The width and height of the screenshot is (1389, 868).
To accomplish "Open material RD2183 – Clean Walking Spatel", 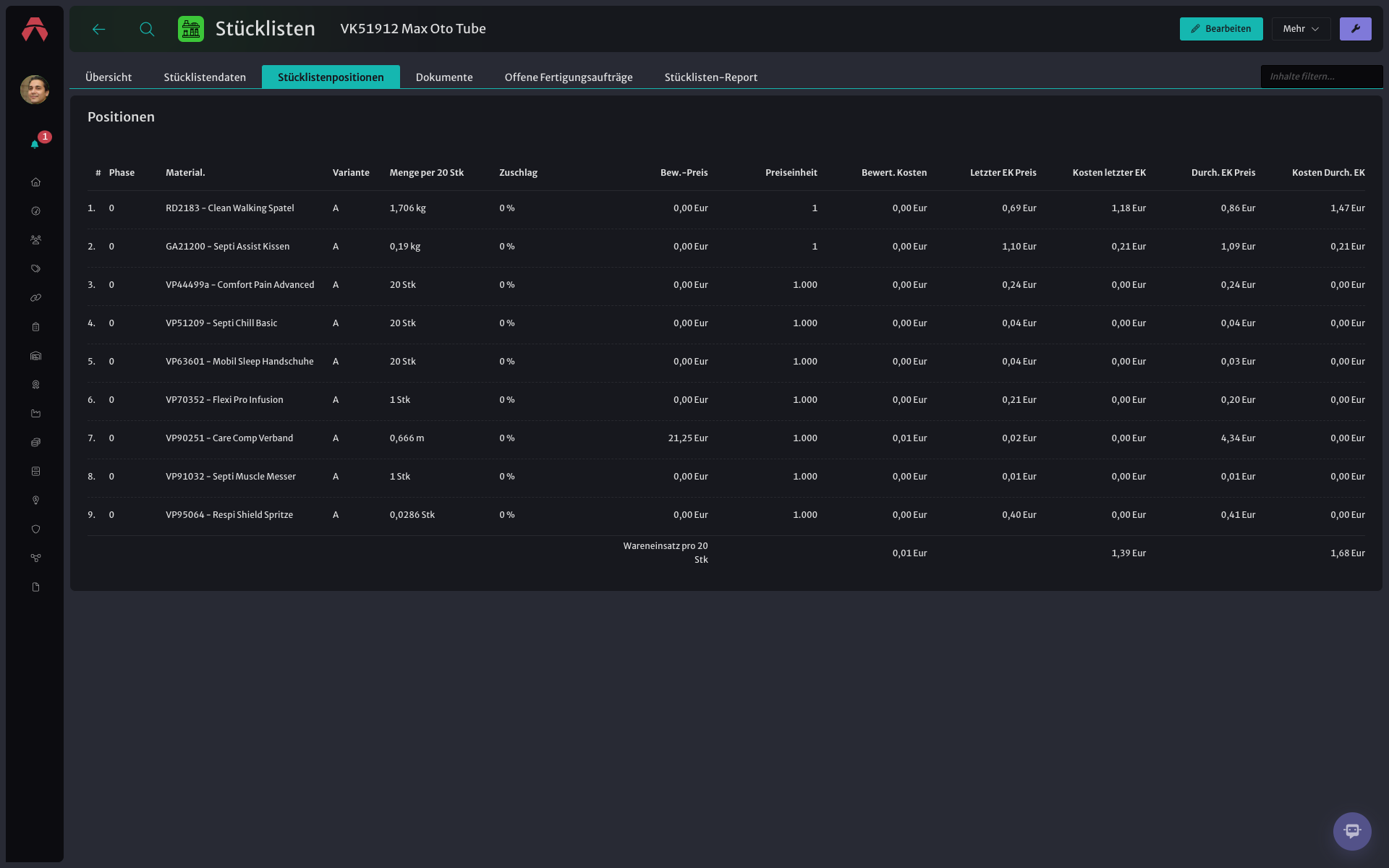I will point(230,208).
